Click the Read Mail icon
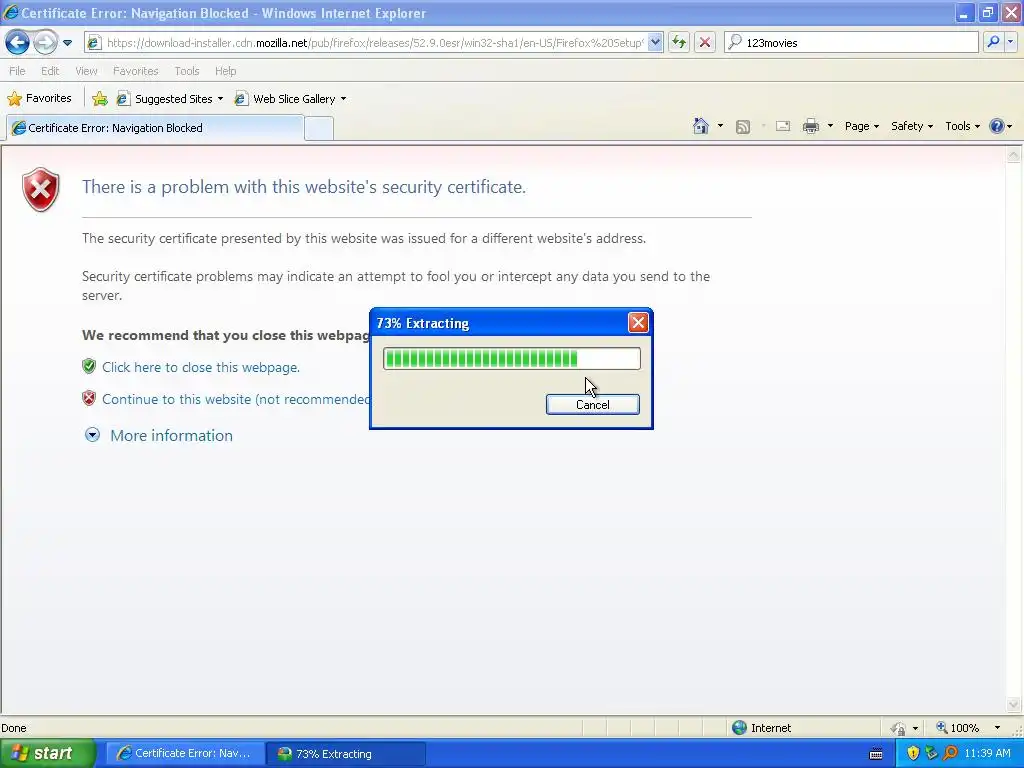 tap(782, 126)
